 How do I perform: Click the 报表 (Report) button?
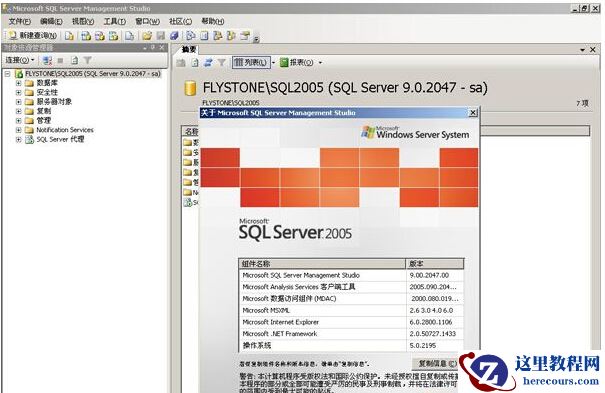(297, 62)
